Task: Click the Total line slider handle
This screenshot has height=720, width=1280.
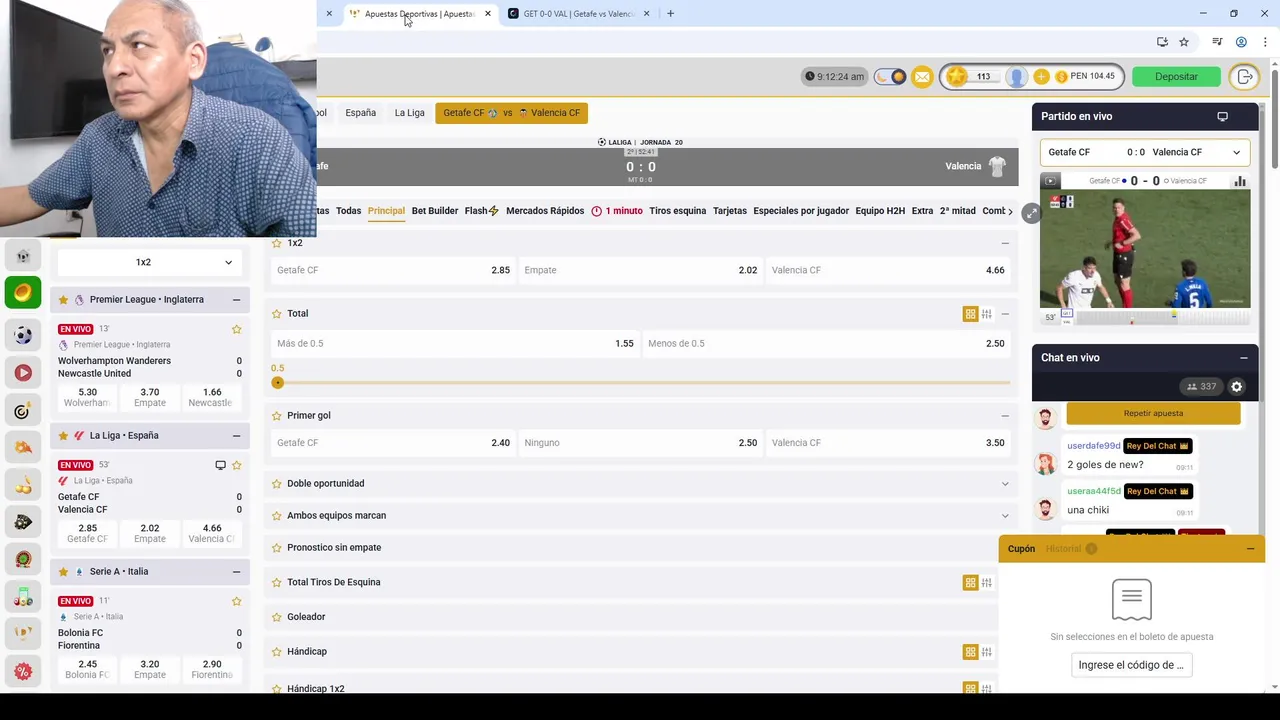Action: click(x=277, y=383)
